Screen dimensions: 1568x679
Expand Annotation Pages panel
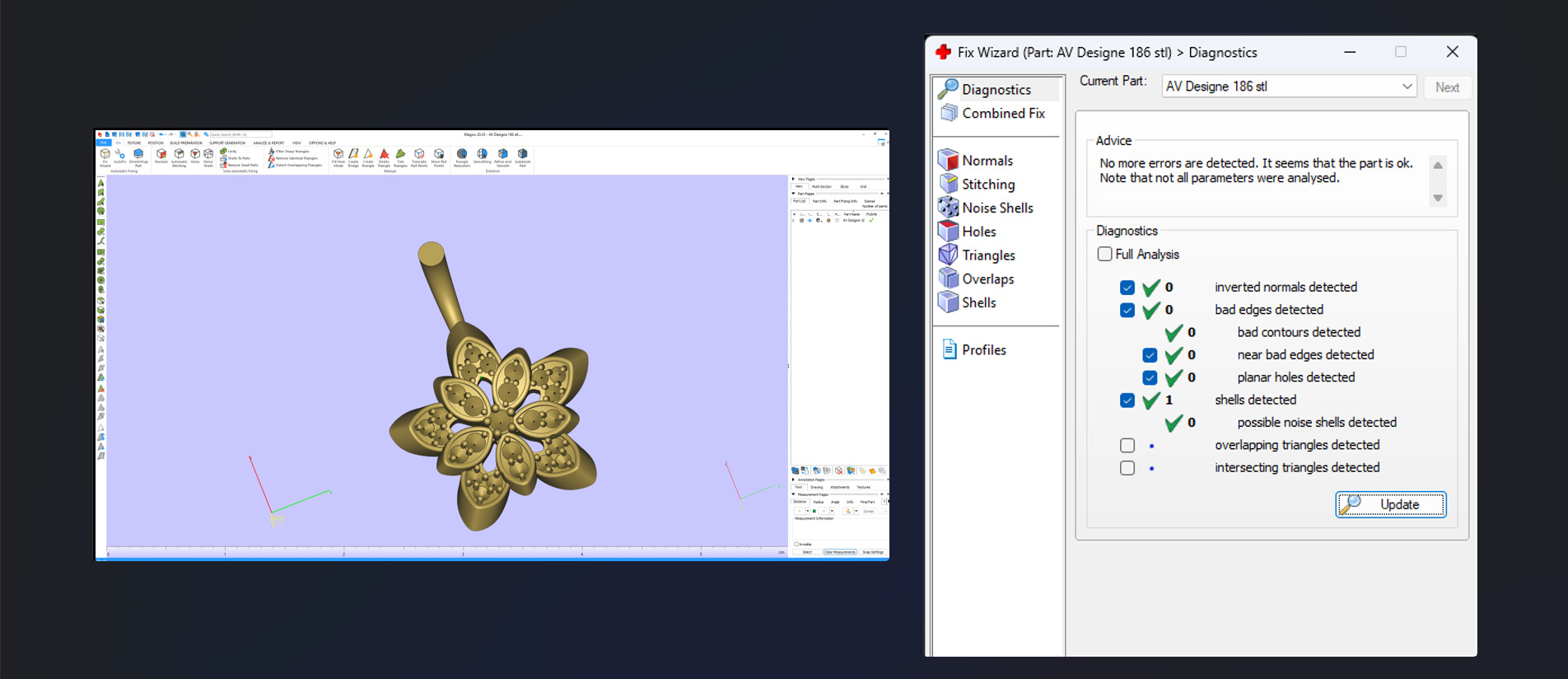793,480
